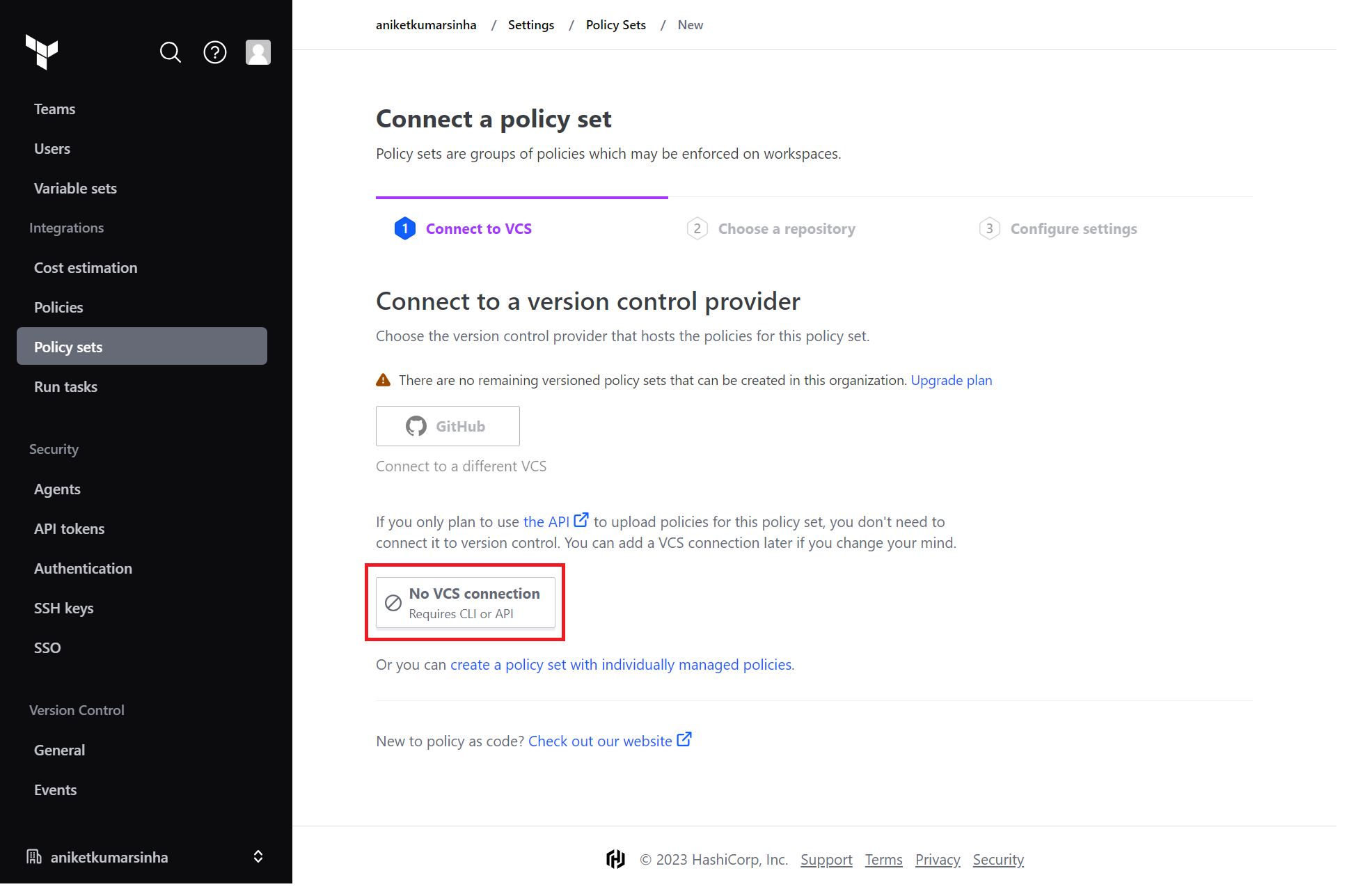Image resolution: width=1349 pixels, height=896 pixels.
Task: Open search with the magnifier icon
Action: point(170,52)
